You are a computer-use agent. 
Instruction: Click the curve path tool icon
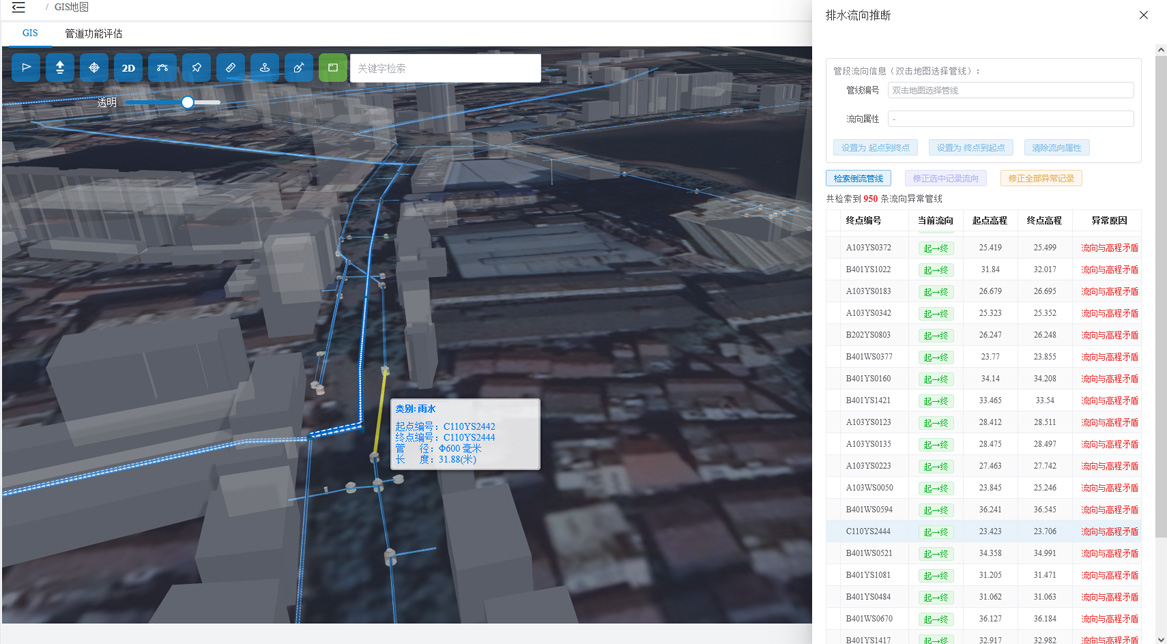coord(162,68)
